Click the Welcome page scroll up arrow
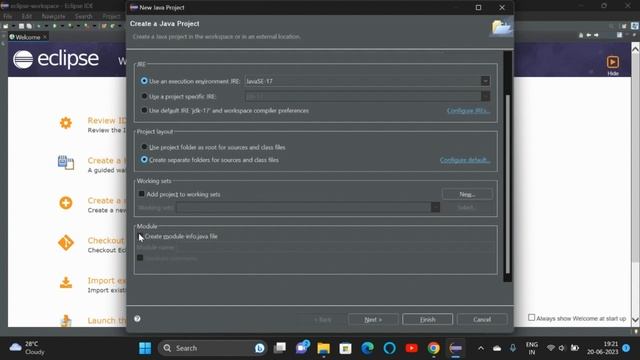 point(635,49)
